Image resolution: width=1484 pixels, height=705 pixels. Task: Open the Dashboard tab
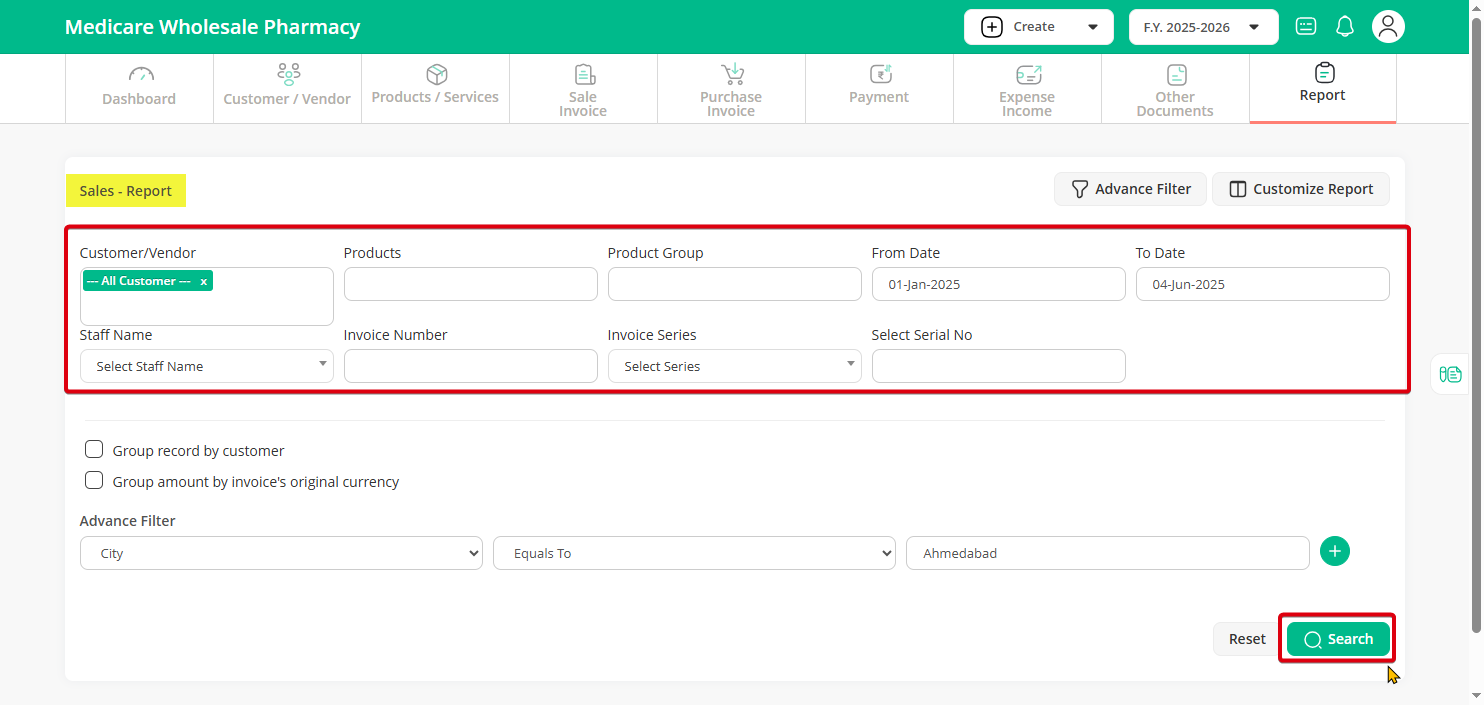pyautogui.click(x=139, y=88)
